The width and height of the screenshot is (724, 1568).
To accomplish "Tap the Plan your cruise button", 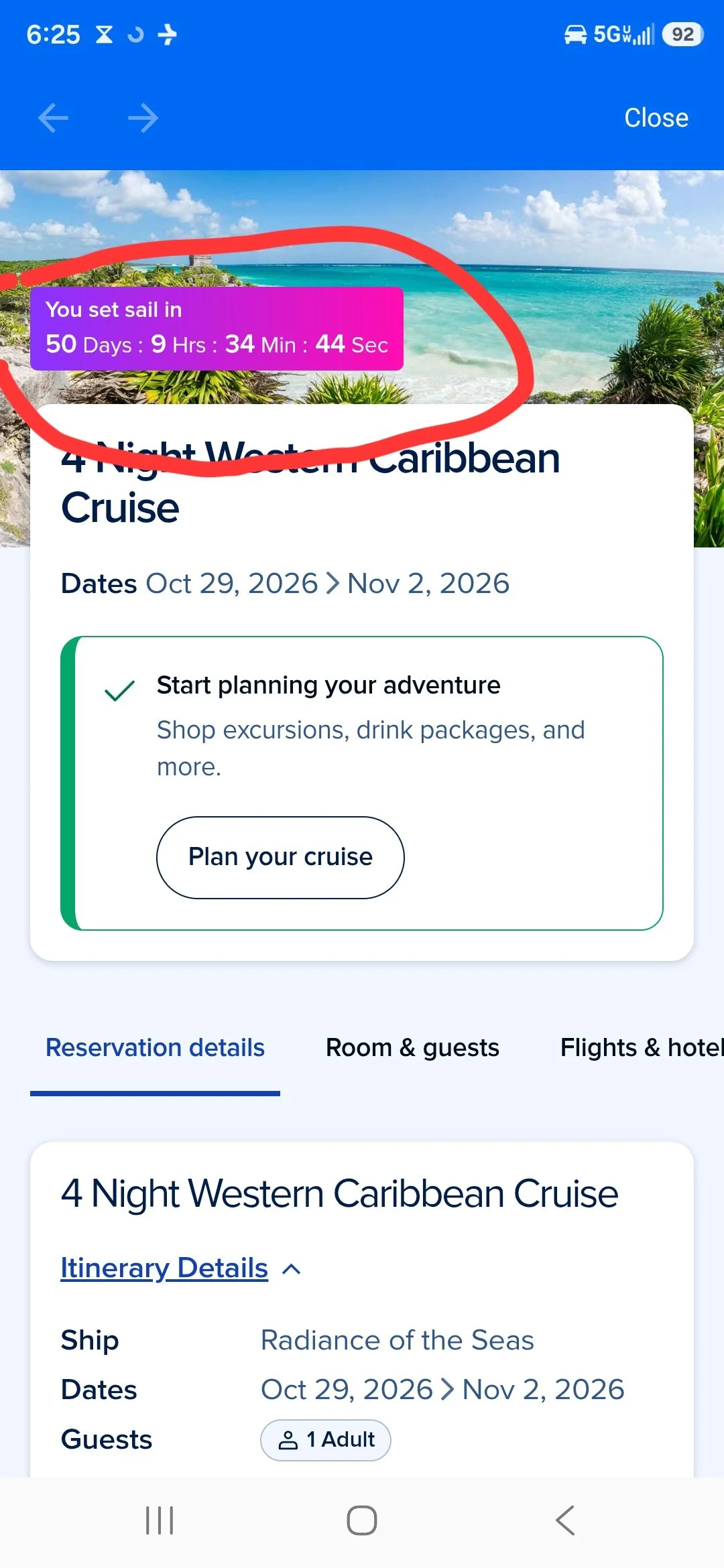I will point(280,857).
